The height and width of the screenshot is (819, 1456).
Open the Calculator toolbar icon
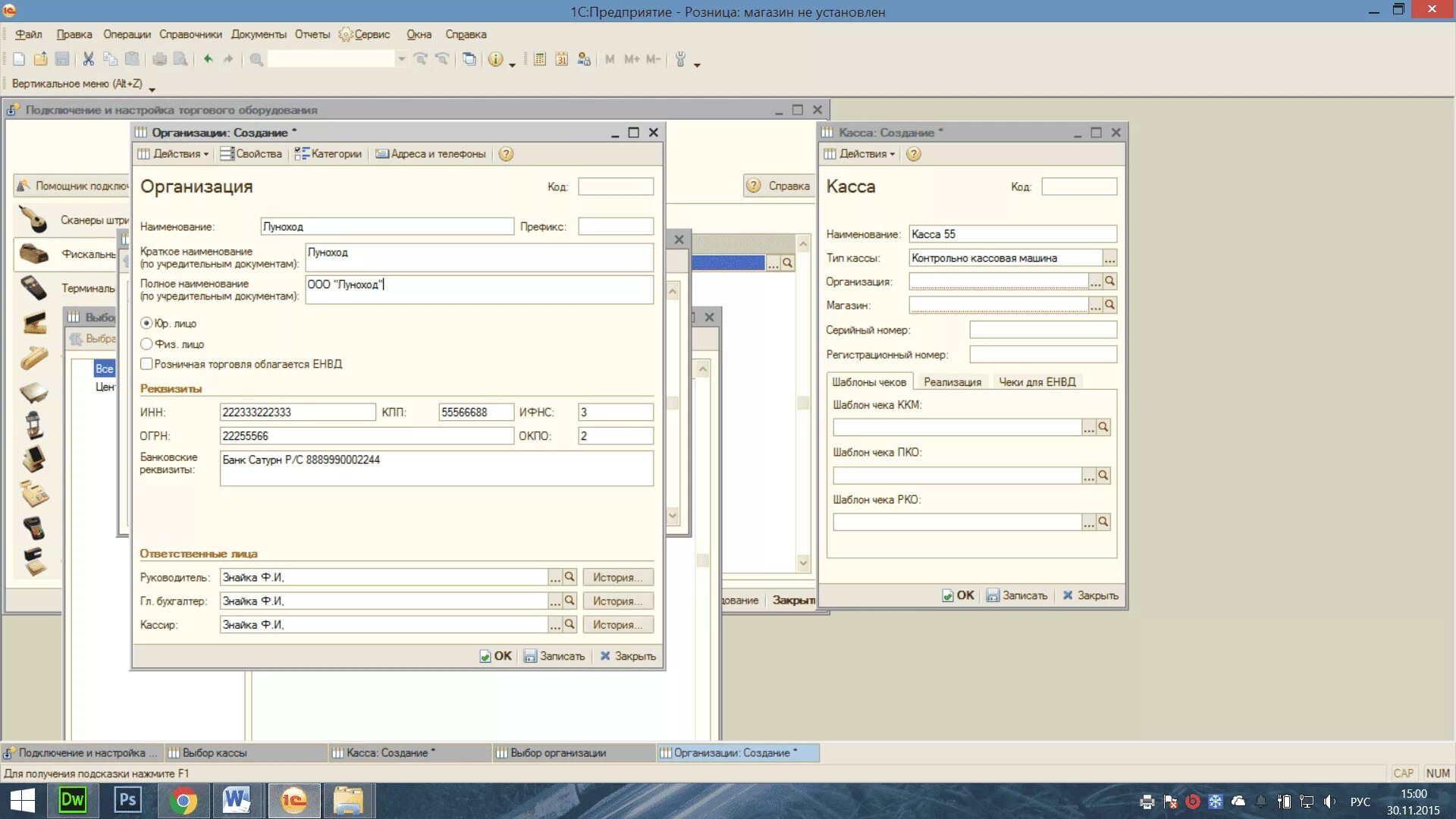tap(540, 59)
